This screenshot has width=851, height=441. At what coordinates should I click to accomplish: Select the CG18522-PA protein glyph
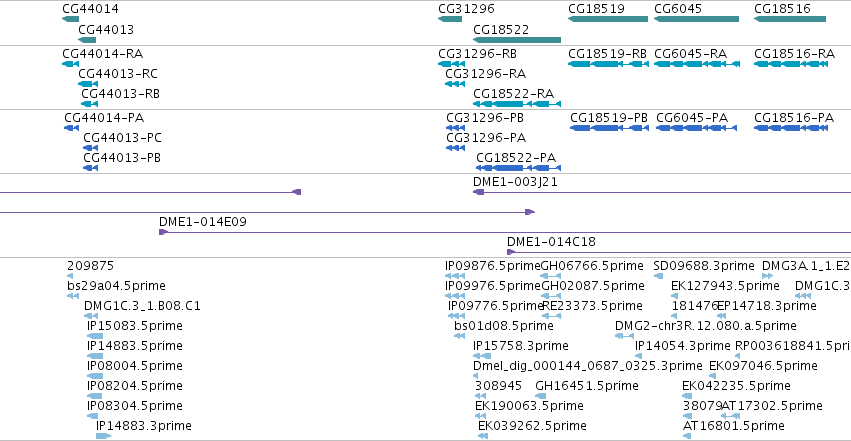click(x=518, y=168)
